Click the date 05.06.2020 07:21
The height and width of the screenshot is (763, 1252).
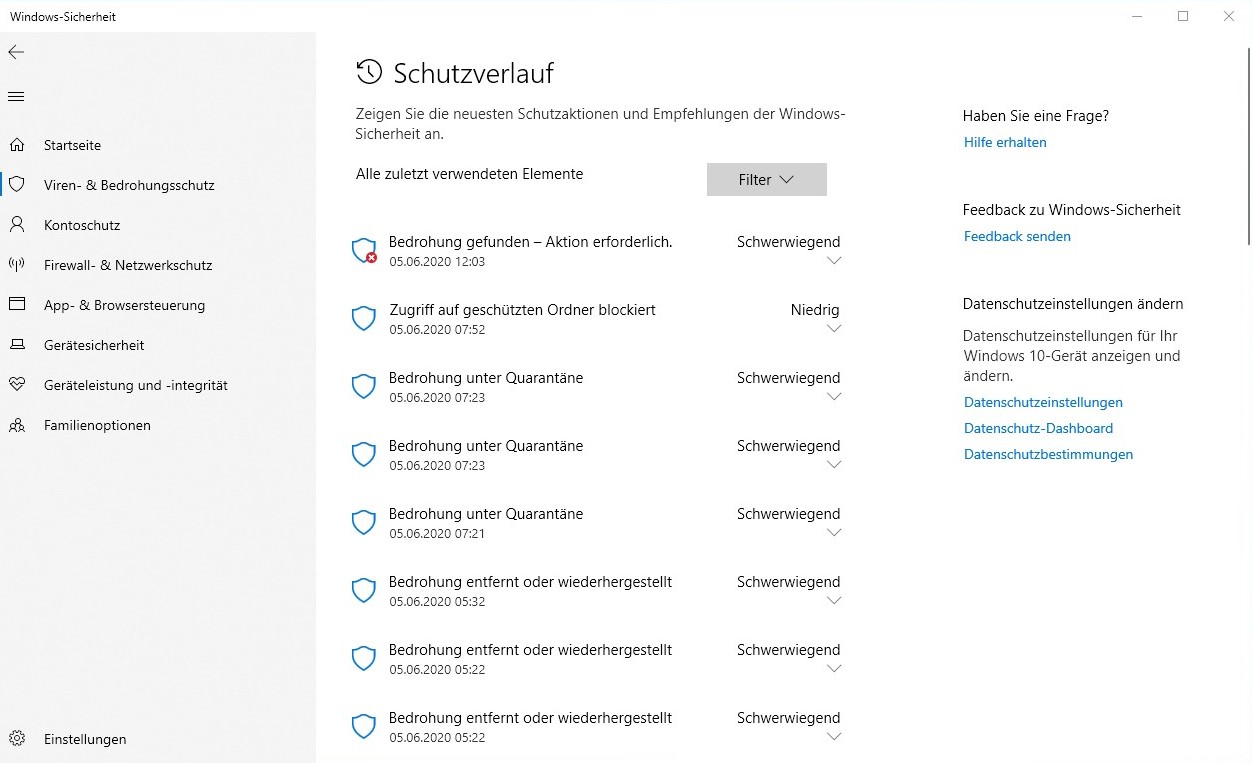[437, 534]
